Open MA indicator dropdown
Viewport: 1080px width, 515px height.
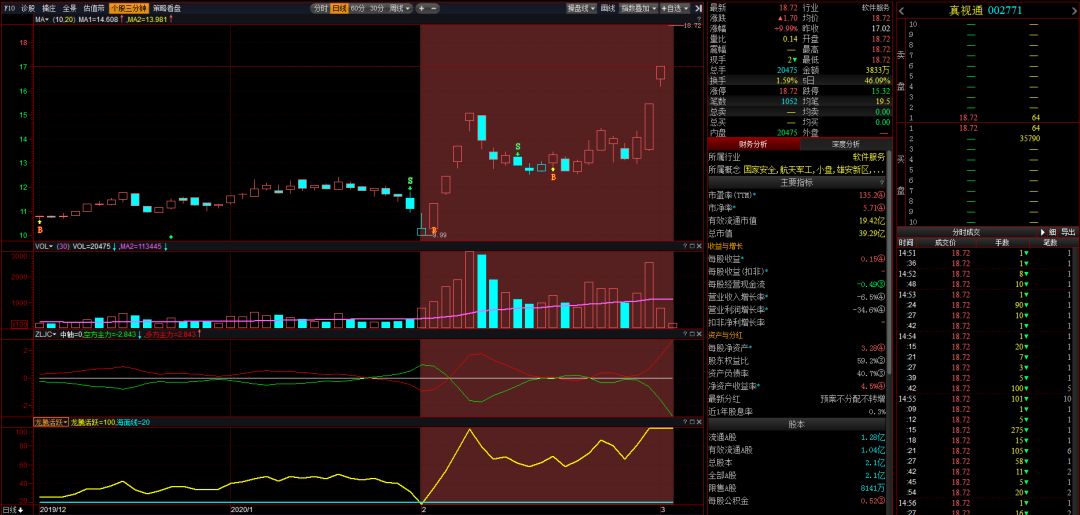pos(41,19)
